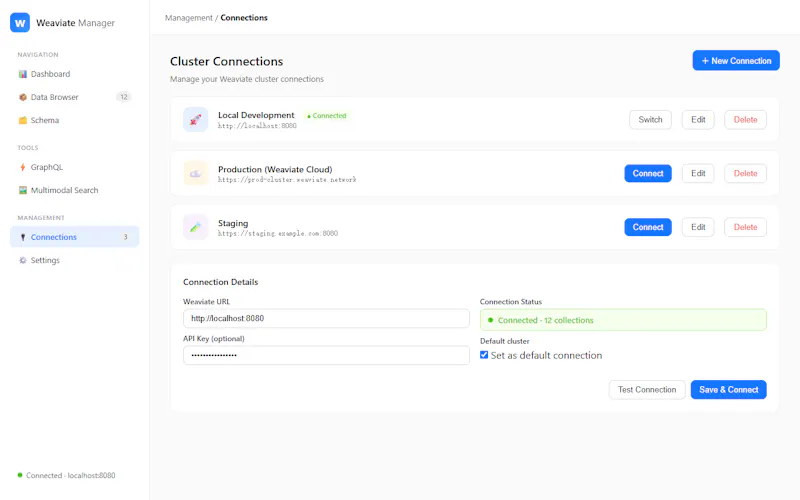
Task: Click the Staging connection title
Action: (x=233, y=223)
